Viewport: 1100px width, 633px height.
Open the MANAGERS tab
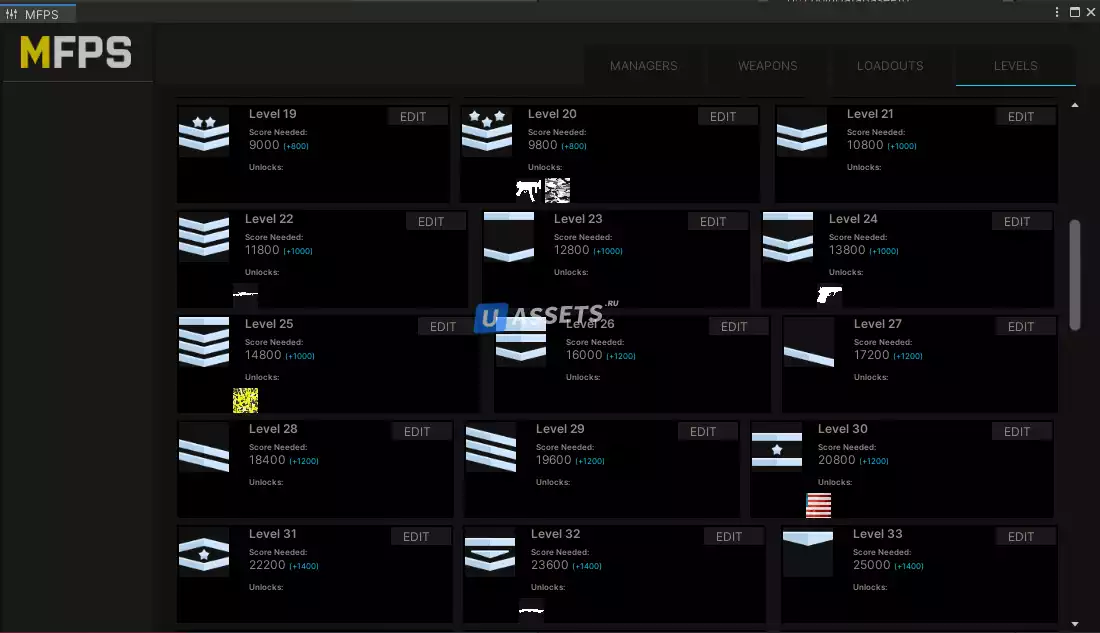click(x=643, y=66)
